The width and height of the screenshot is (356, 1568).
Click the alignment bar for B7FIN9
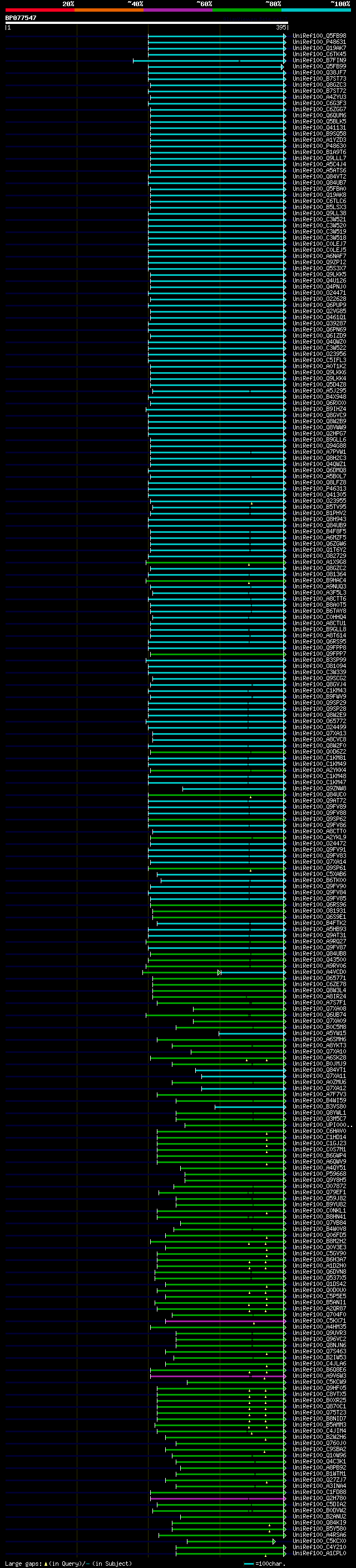pyautogui.click(x=209, y=60)
